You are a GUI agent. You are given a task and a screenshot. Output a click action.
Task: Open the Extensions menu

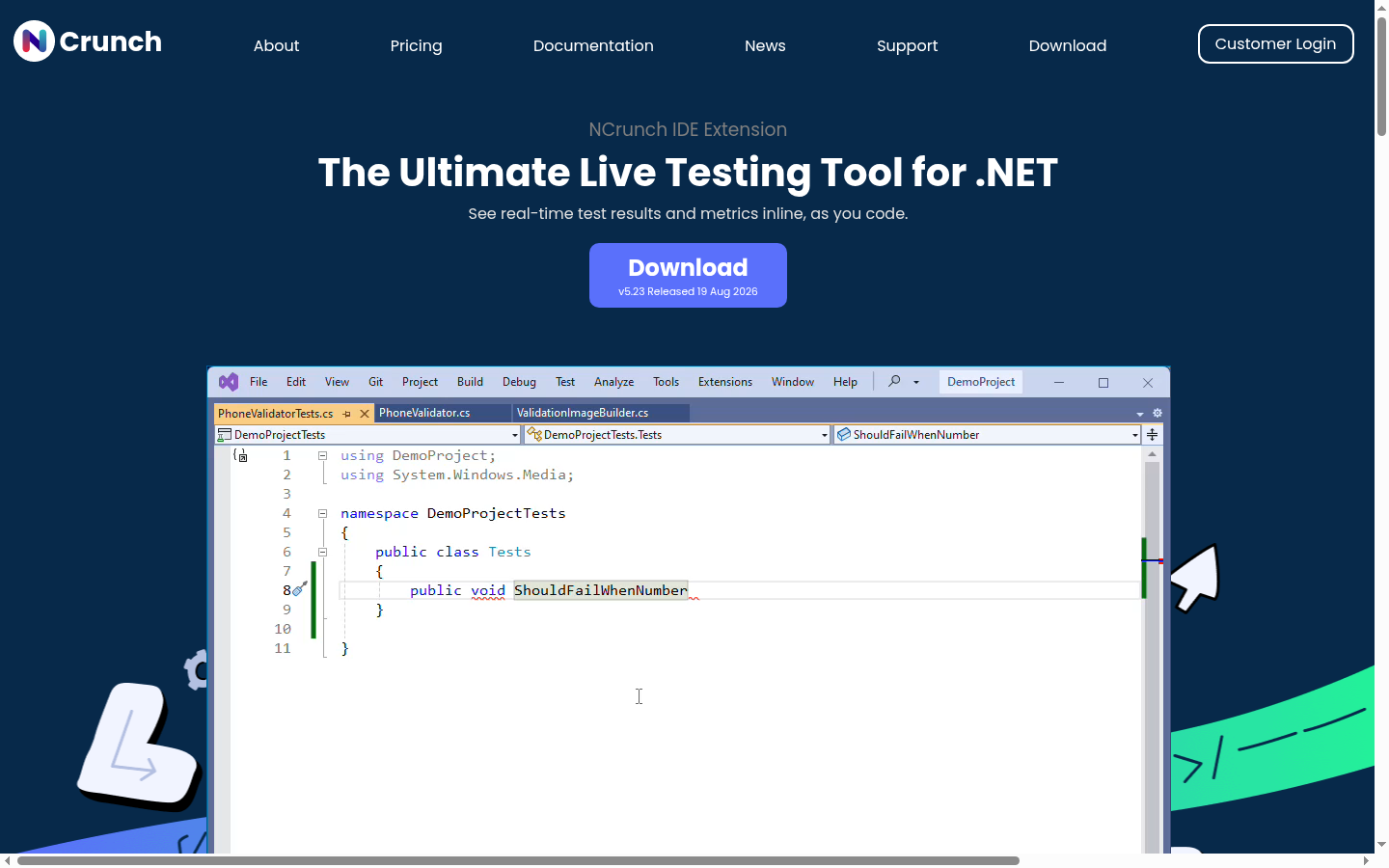(x=725, y=382)
